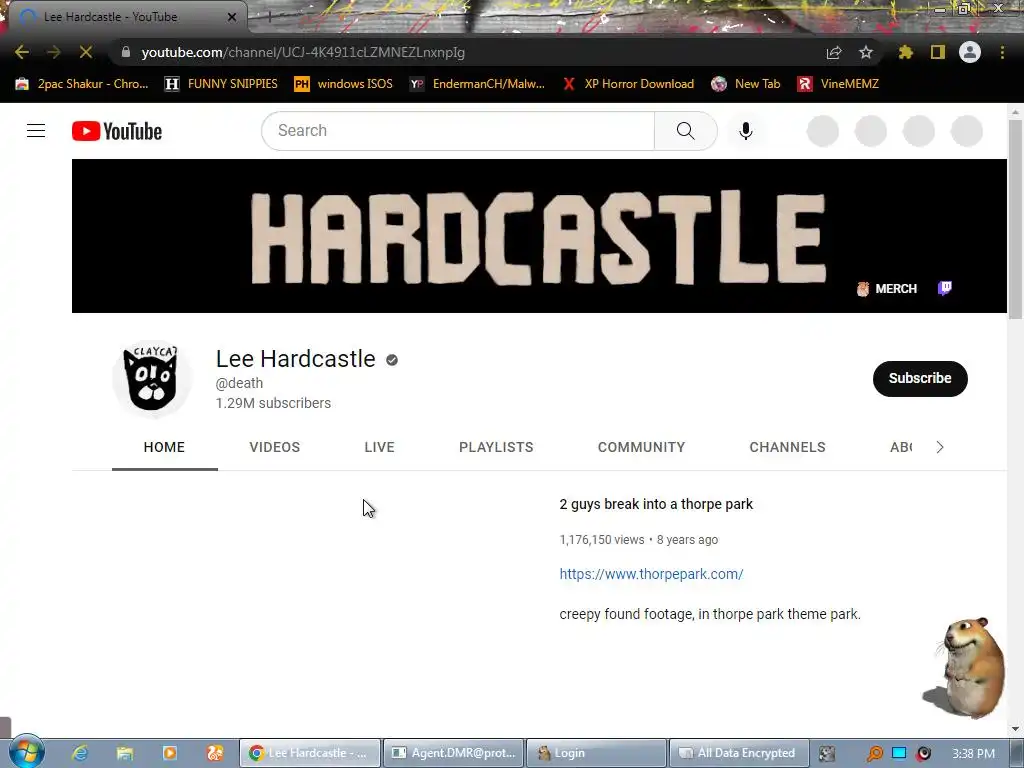Launch Internet Explorer from taskbar
This screenshot has width=1024, height=768.
[x=80, y=753]
